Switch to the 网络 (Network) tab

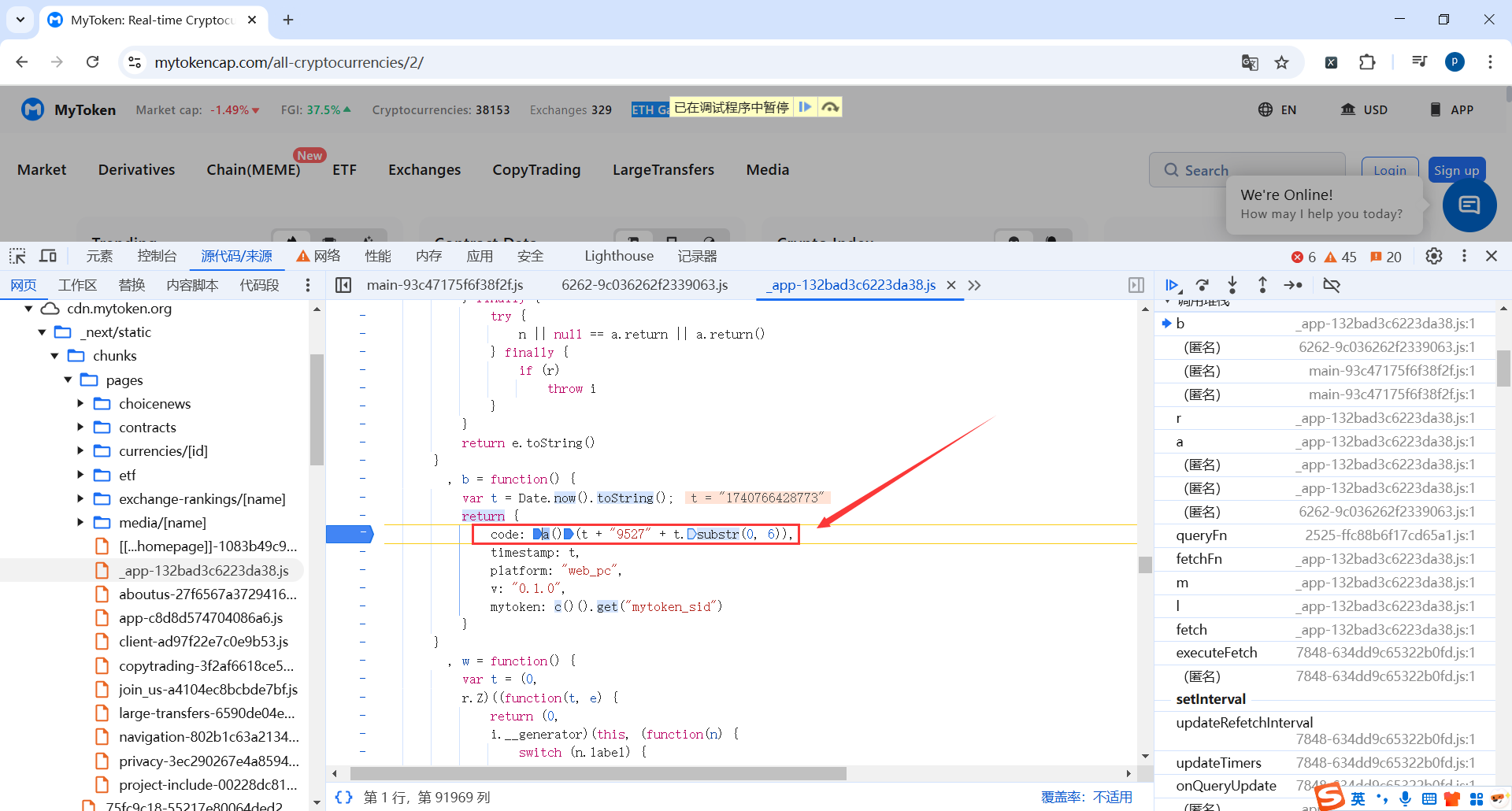point(318,256)
